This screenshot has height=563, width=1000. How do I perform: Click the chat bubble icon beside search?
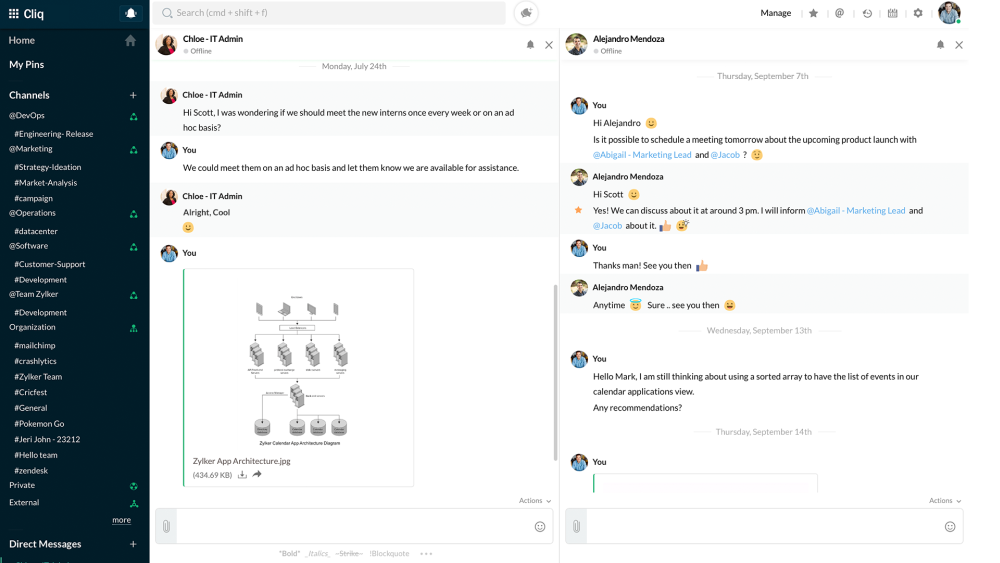click(526, 13)
